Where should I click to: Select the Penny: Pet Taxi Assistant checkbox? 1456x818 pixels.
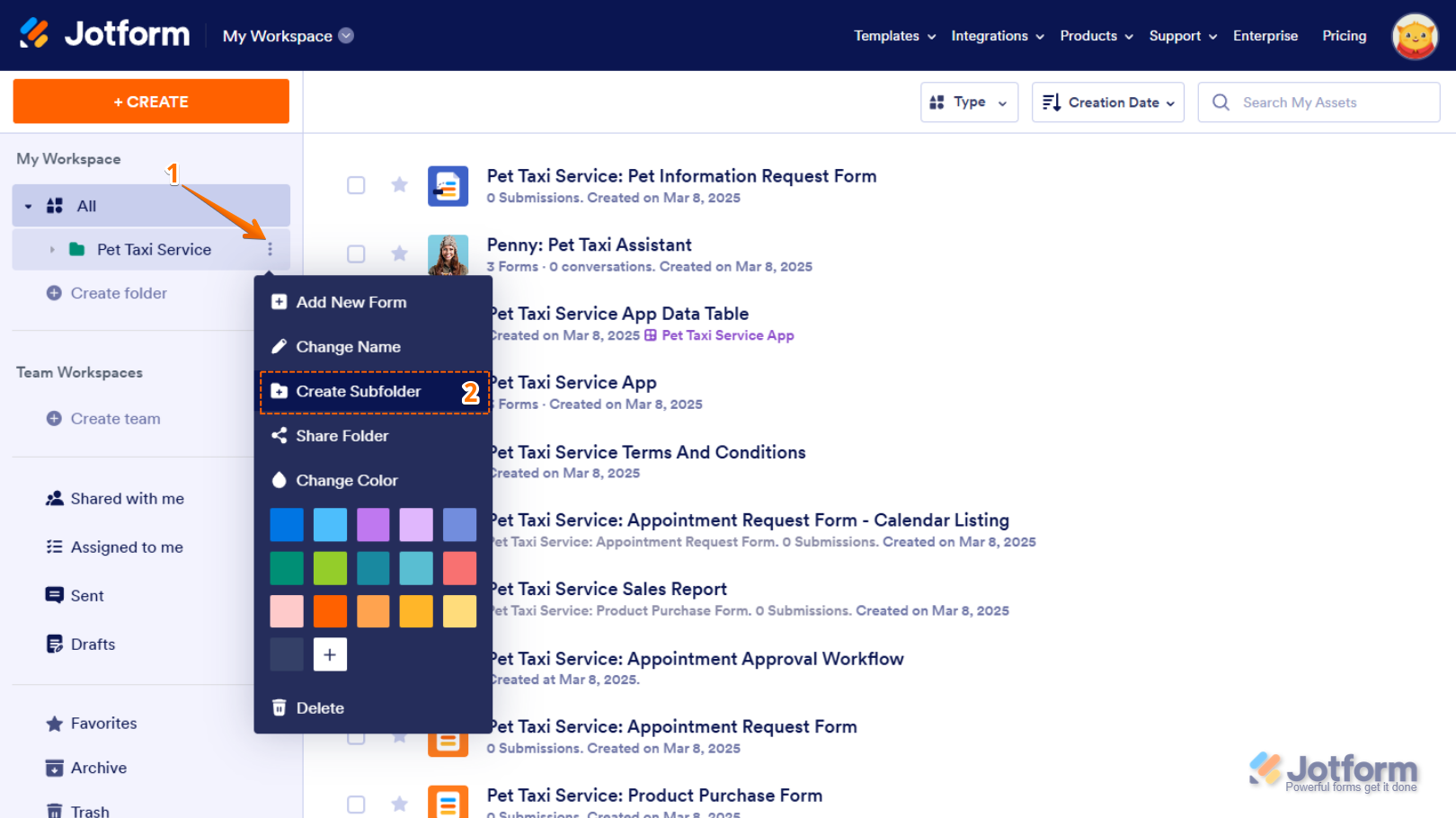pyautogui.click(x=356, y=254)
